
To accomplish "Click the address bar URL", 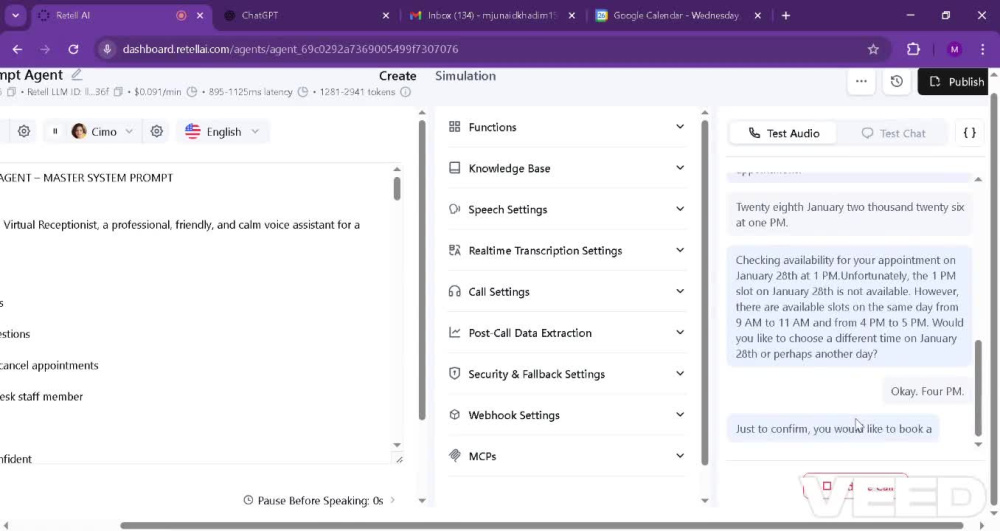I will tap(290, 49).
